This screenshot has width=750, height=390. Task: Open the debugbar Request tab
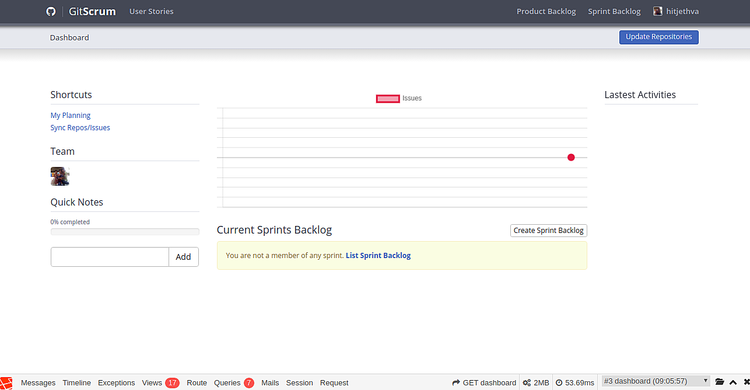334,383
